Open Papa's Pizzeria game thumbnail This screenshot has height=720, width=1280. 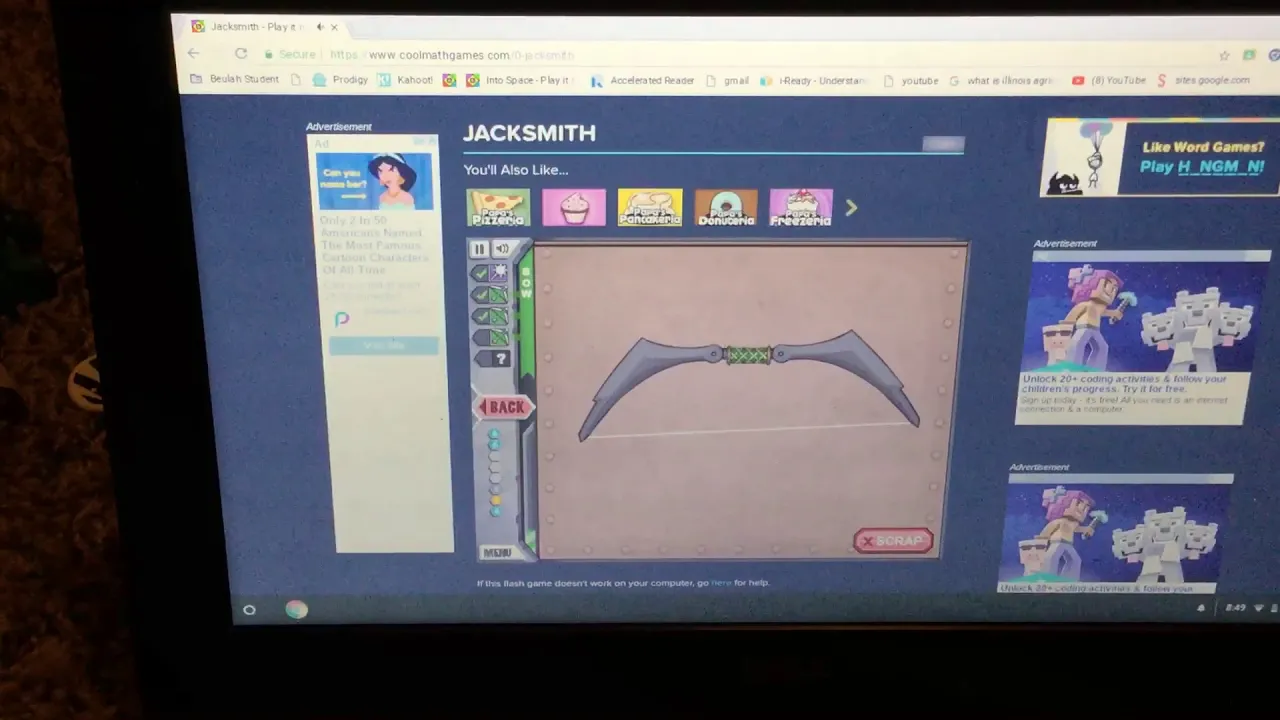498,207
